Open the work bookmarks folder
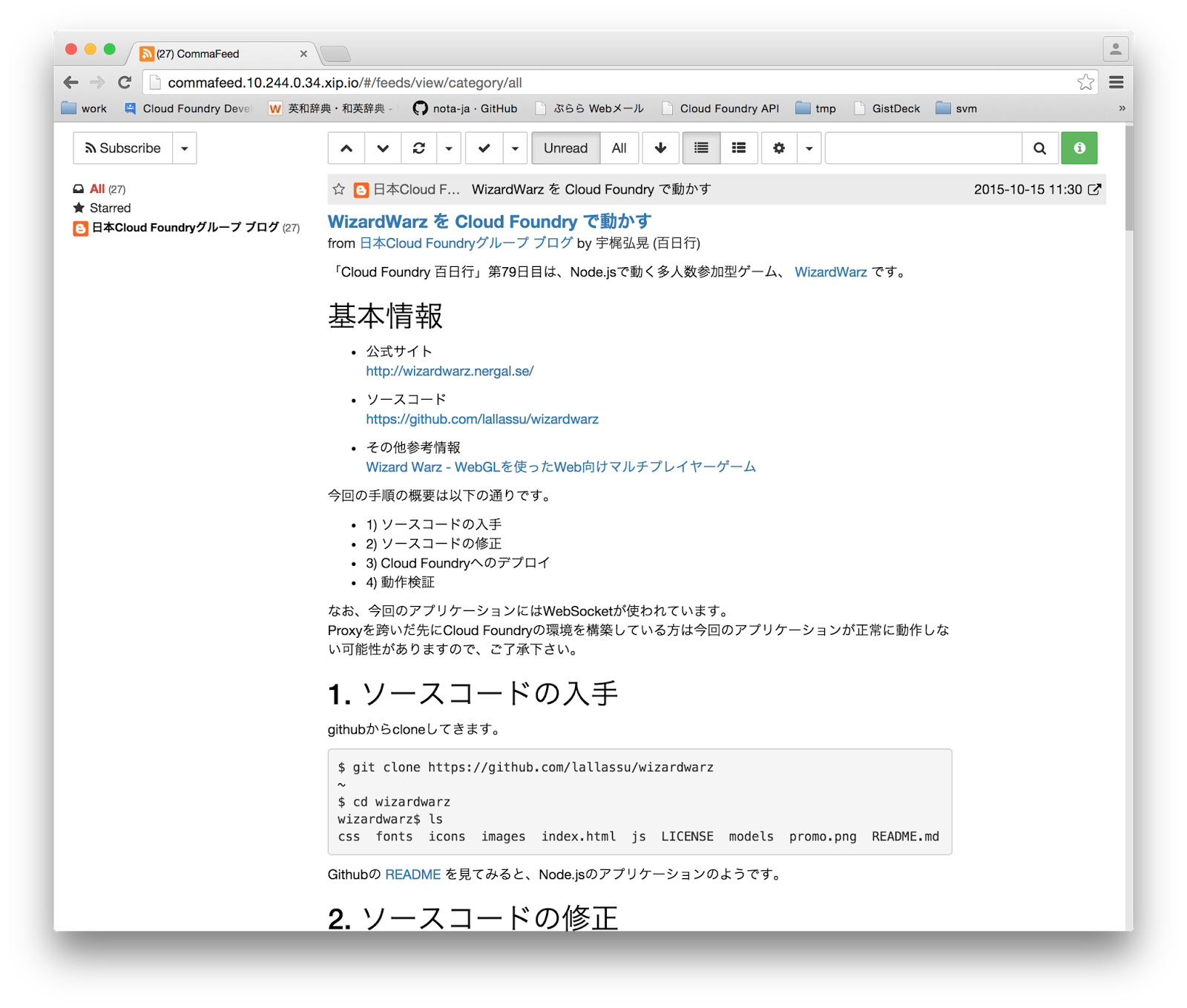Image resolution: width=1187 pixels, height=1008 pixels. point(85,108)
